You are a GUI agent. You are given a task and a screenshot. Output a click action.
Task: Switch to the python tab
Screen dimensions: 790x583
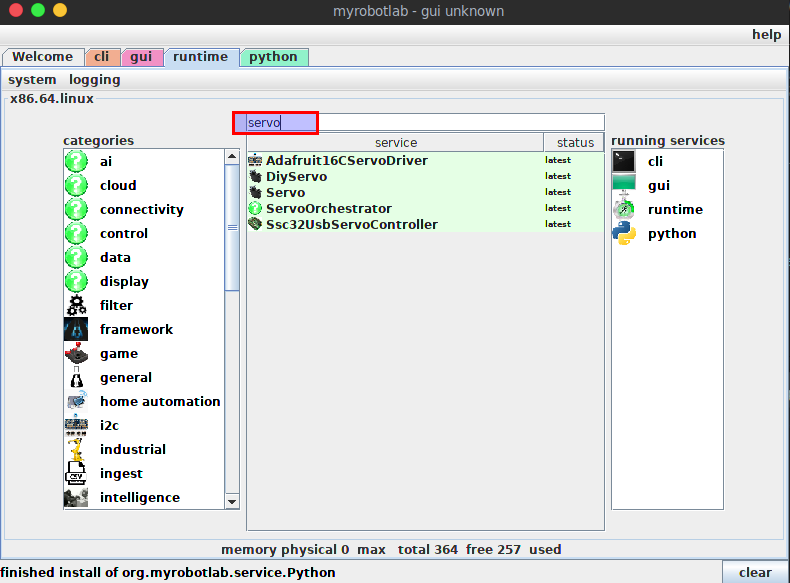pyautogui.click(x=274, y=57)
